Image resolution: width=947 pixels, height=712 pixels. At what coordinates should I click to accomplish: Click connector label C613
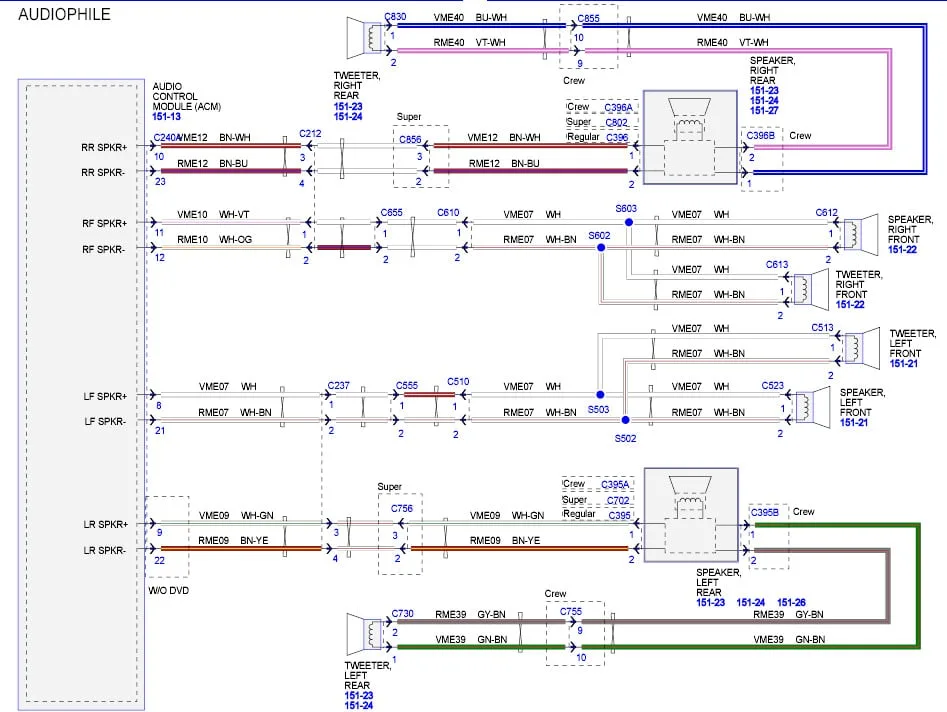click(x=777, y=265)
